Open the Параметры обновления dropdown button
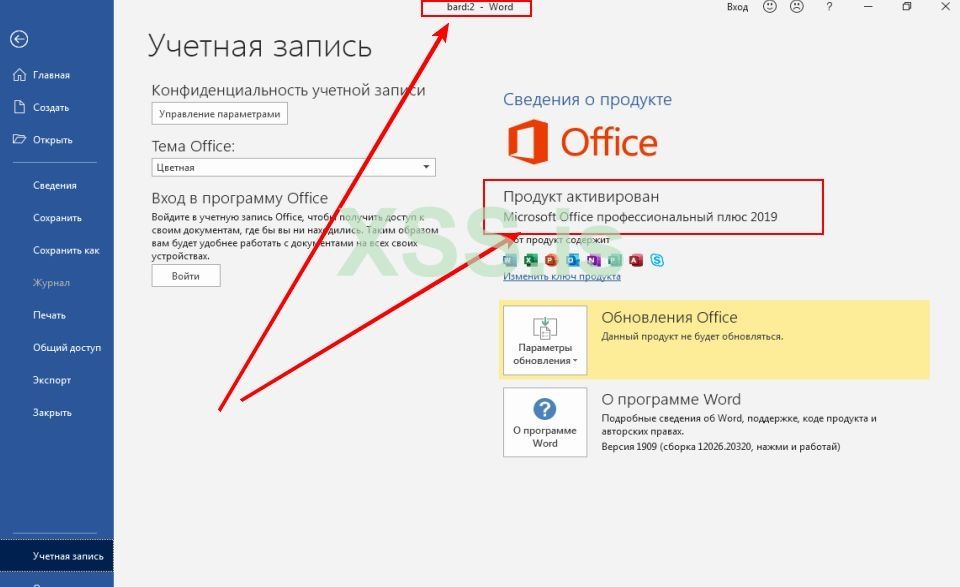 (x=545, y=340)
